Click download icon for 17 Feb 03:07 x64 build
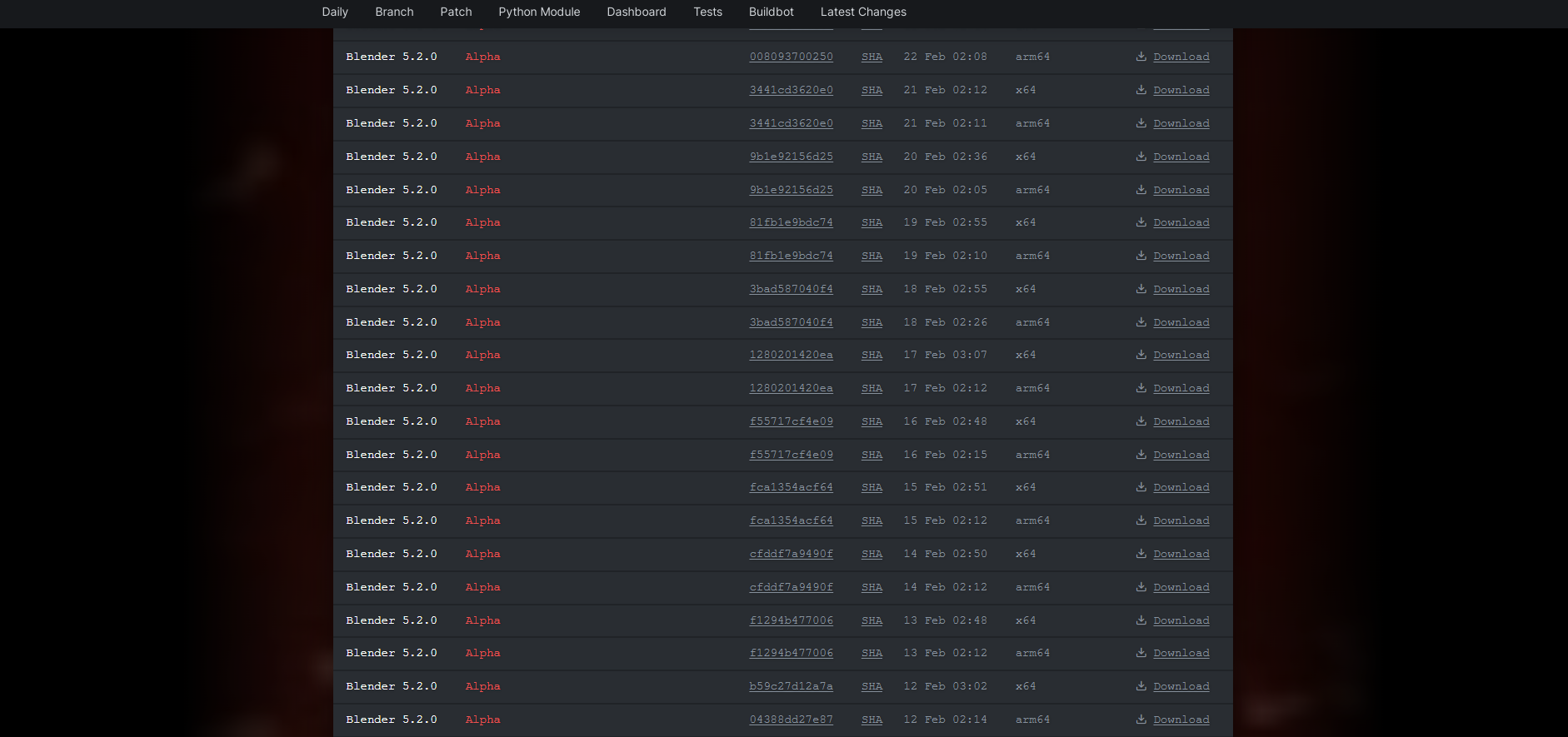The width and height of the screenshot is (1568, 737). [x=1141, y=355]
